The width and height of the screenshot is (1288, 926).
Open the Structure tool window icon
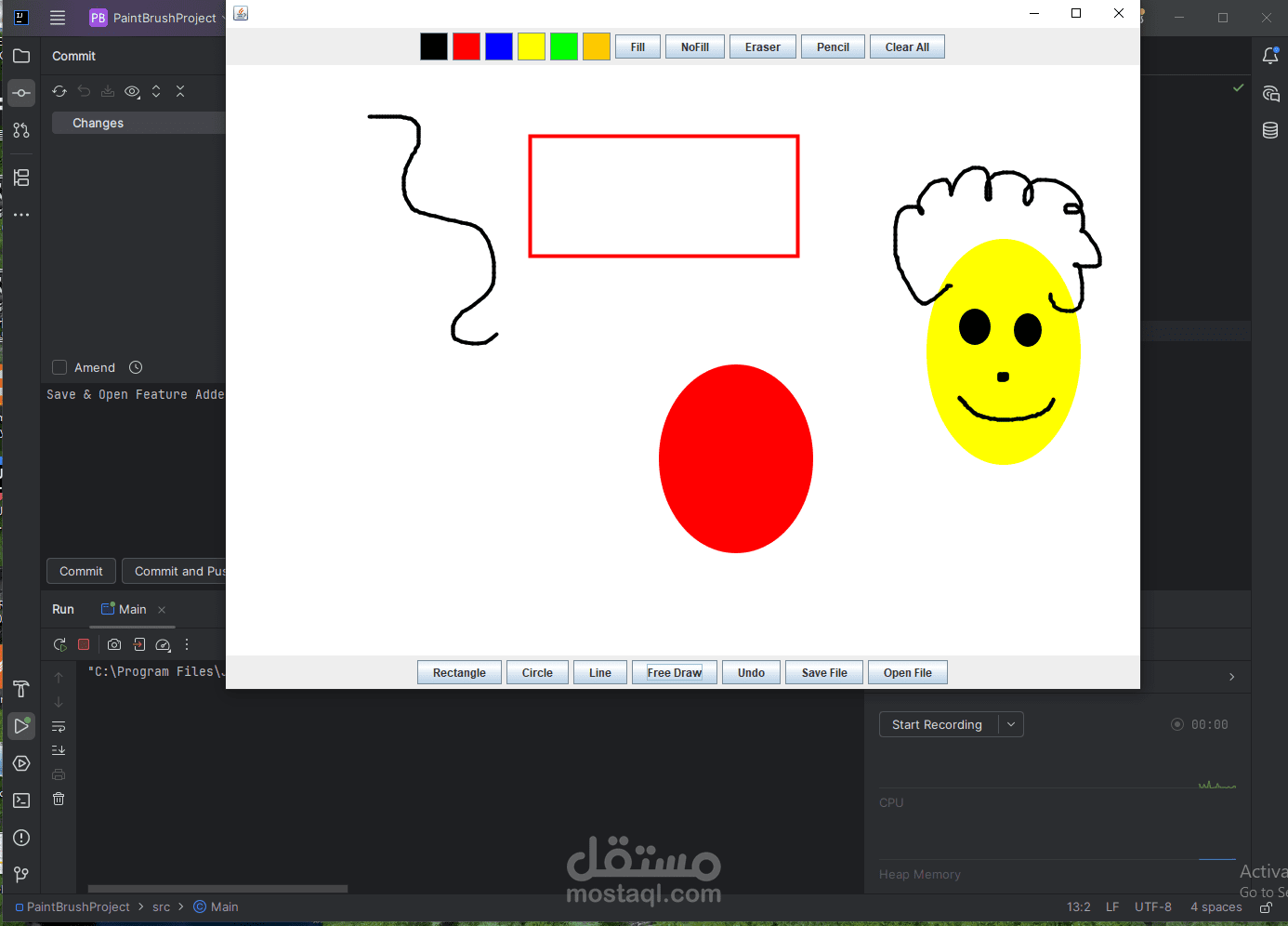coord(21,178)
